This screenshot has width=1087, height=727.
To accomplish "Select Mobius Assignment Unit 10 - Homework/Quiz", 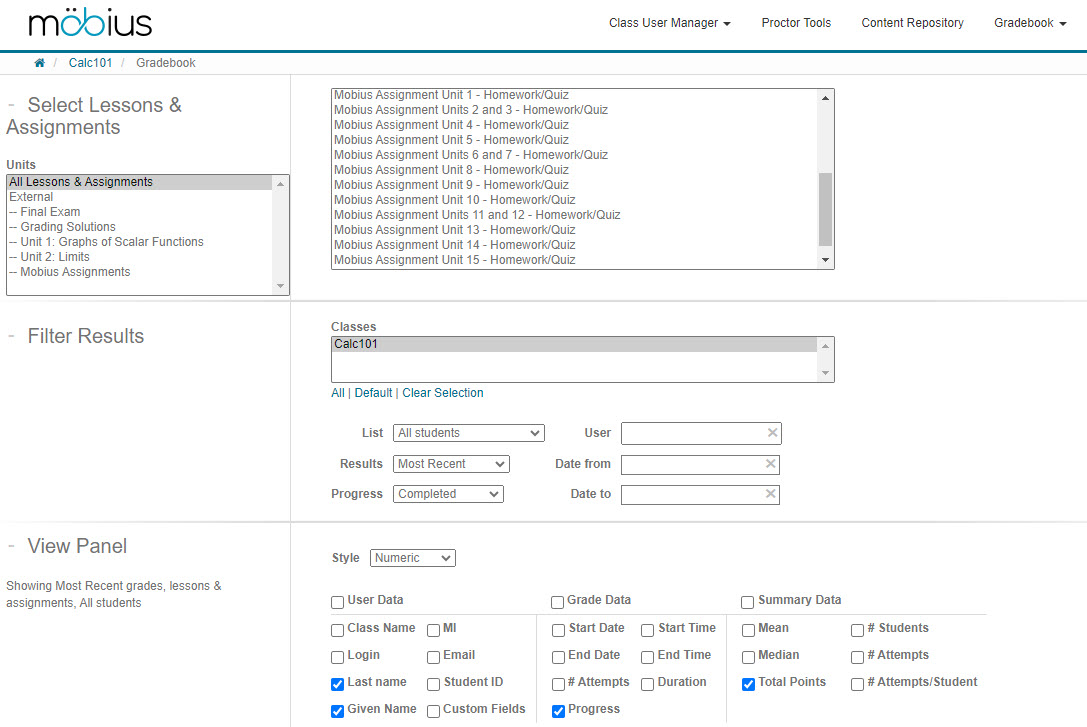I will point(451,200).
